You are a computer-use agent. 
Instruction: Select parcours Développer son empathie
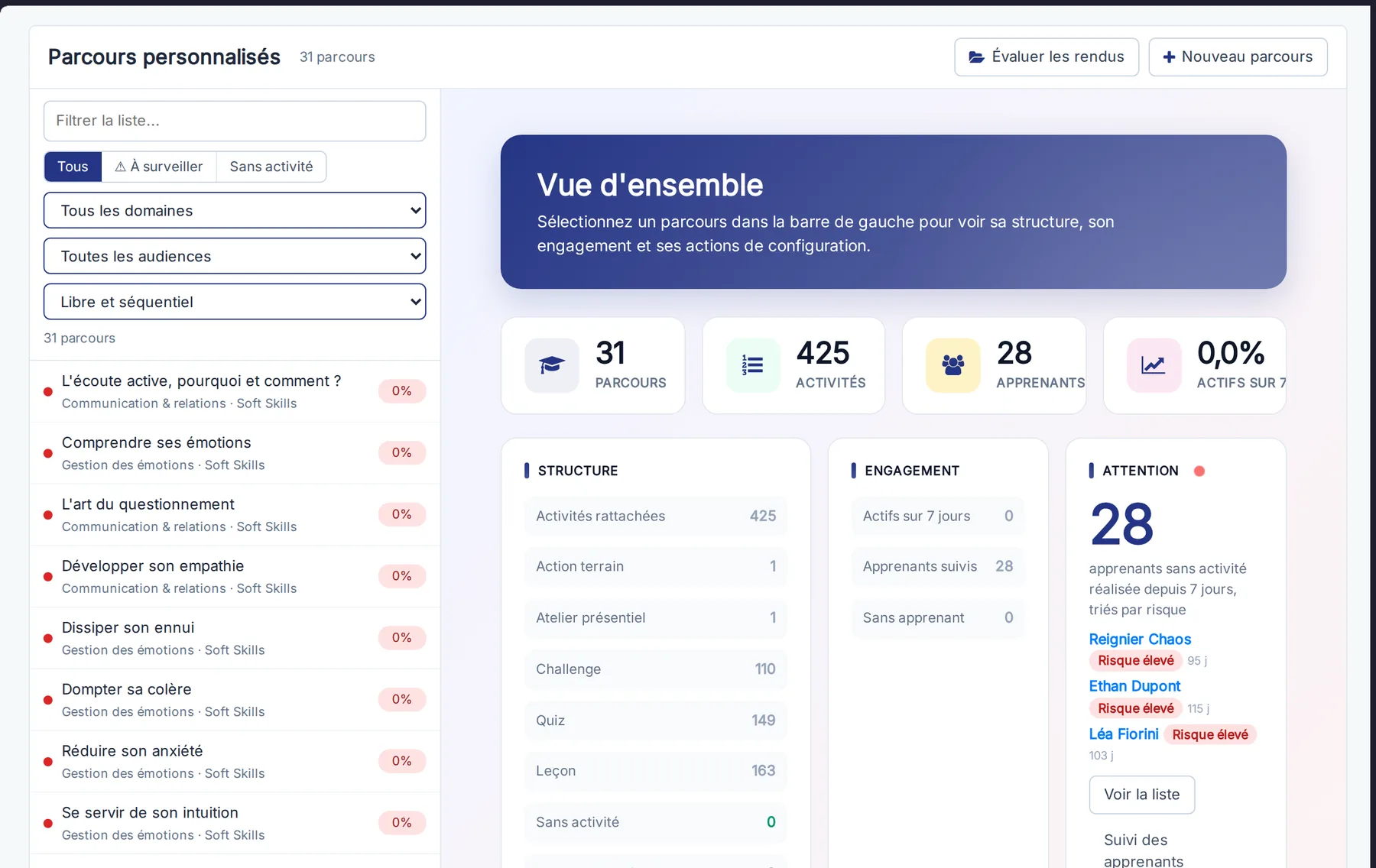[x=235, y=576]
